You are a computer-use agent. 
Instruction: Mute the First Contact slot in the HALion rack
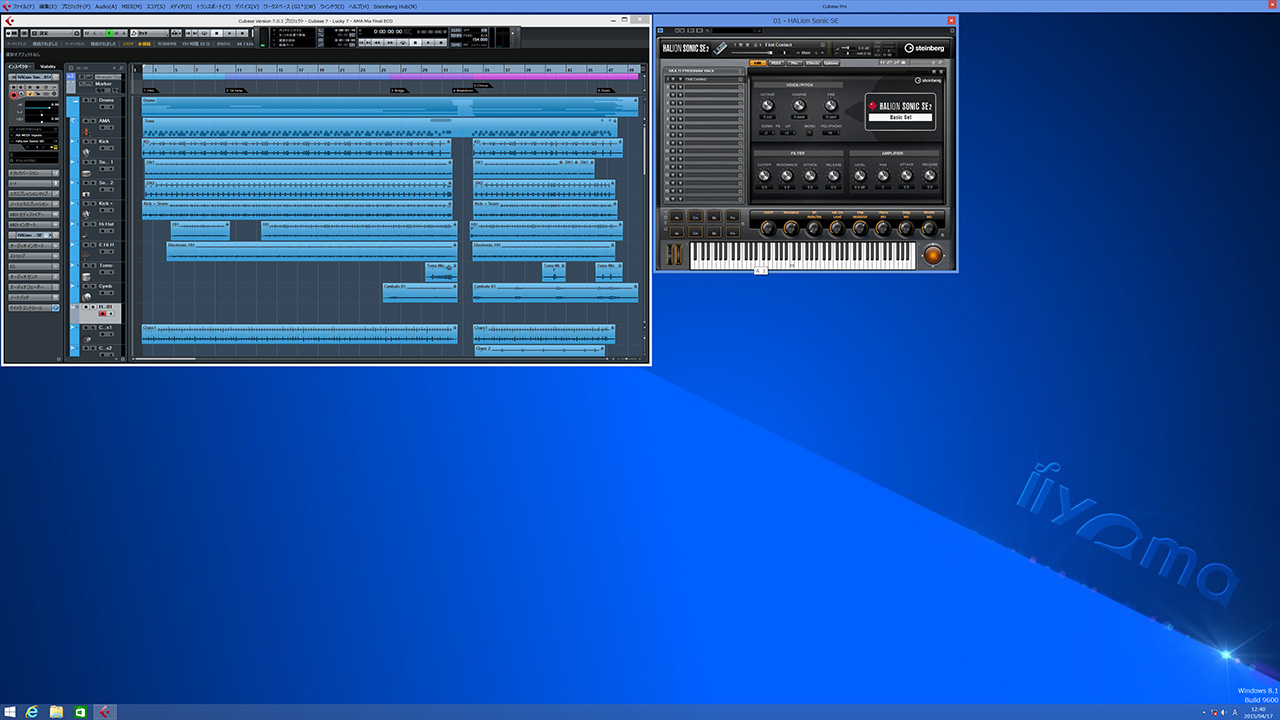tap(673, 79)
